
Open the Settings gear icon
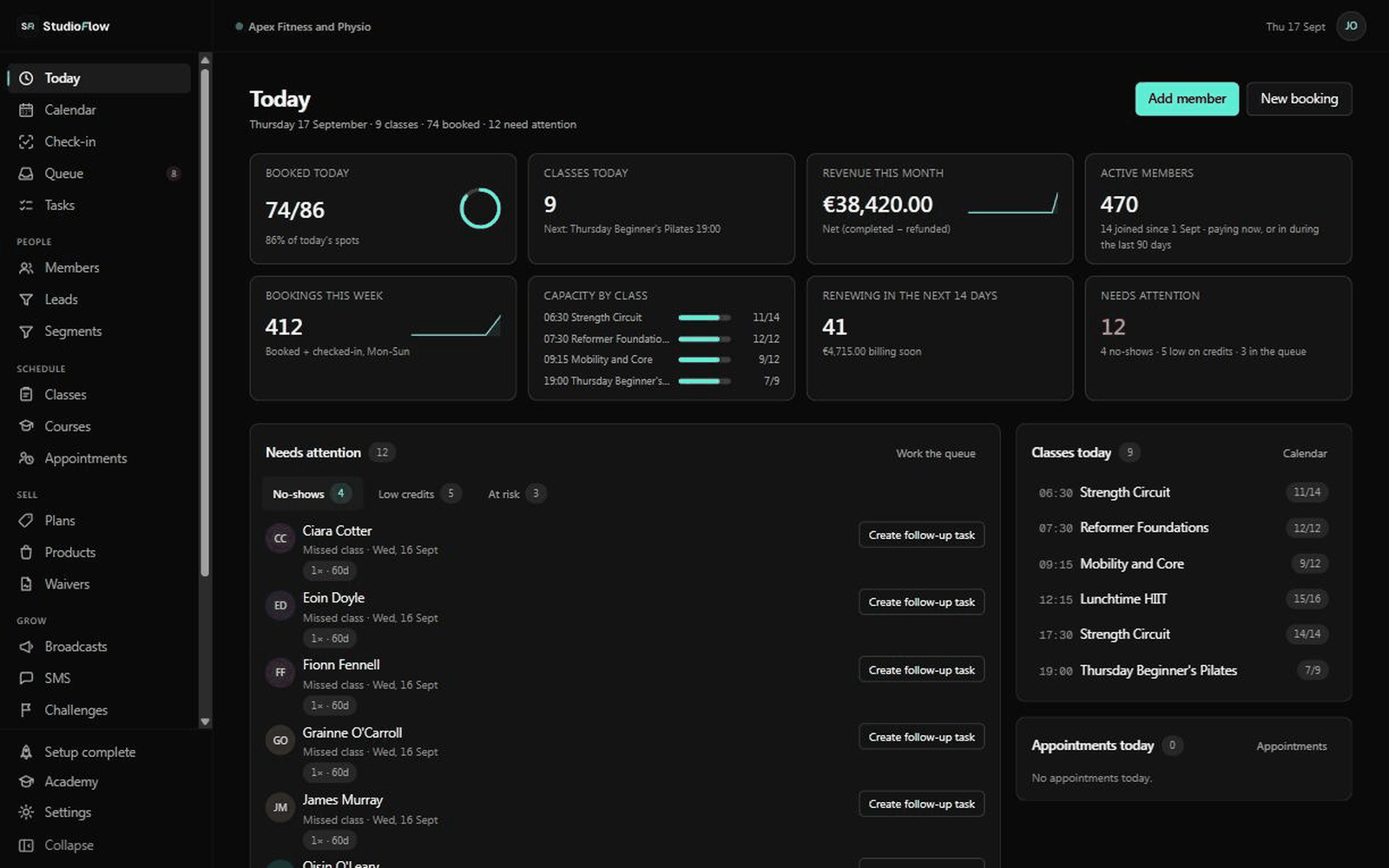[x=26, y=812]
